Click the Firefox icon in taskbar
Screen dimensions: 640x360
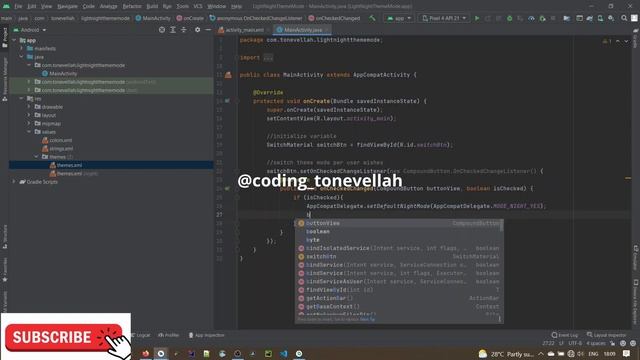[145, 353]
